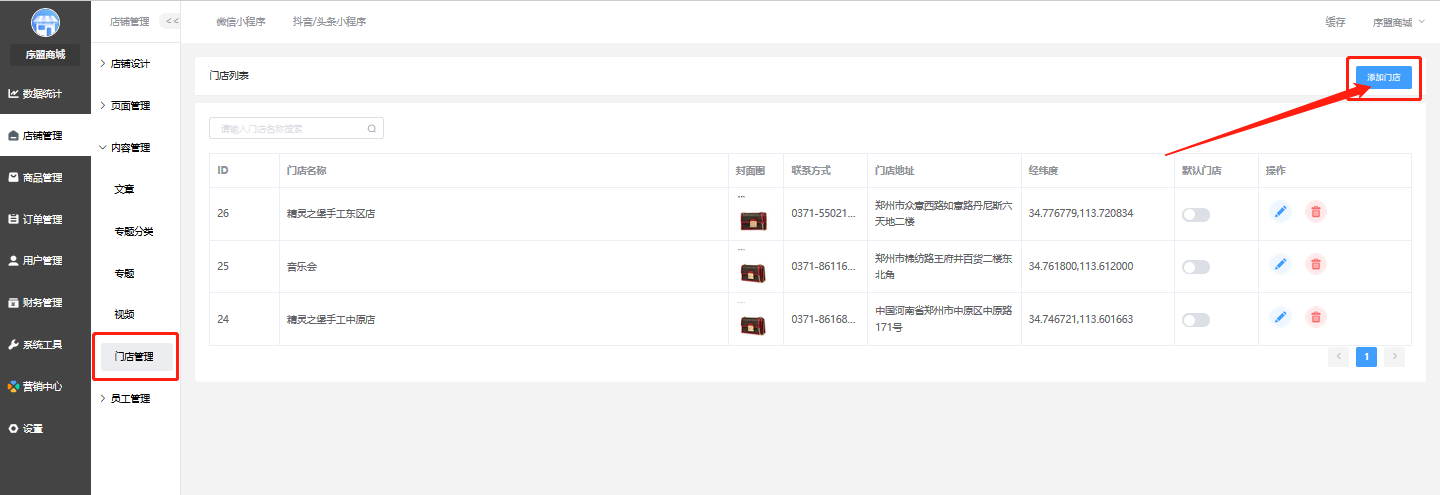1440x495 pixels.
Task: Click address 中国河南省郑州市中原区中原路171号
Action: [x=944, y=319]
